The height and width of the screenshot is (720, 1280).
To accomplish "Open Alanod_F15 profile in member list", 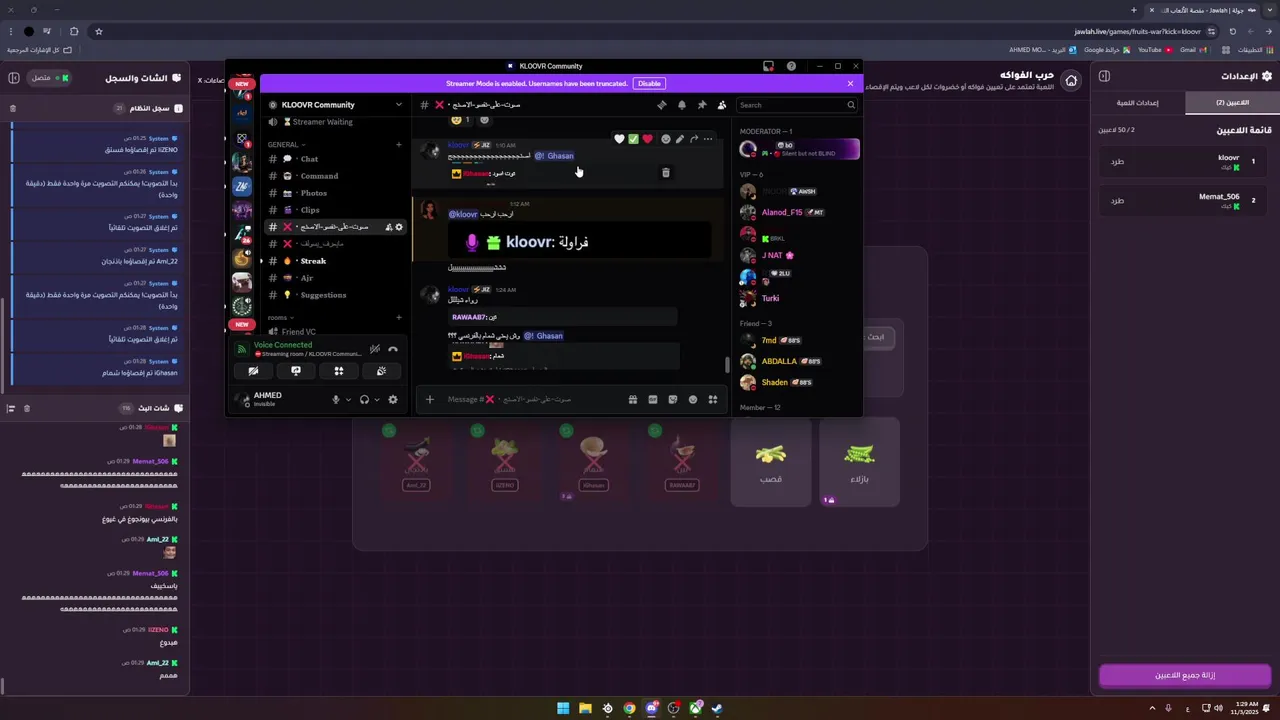I will [798, 213].
